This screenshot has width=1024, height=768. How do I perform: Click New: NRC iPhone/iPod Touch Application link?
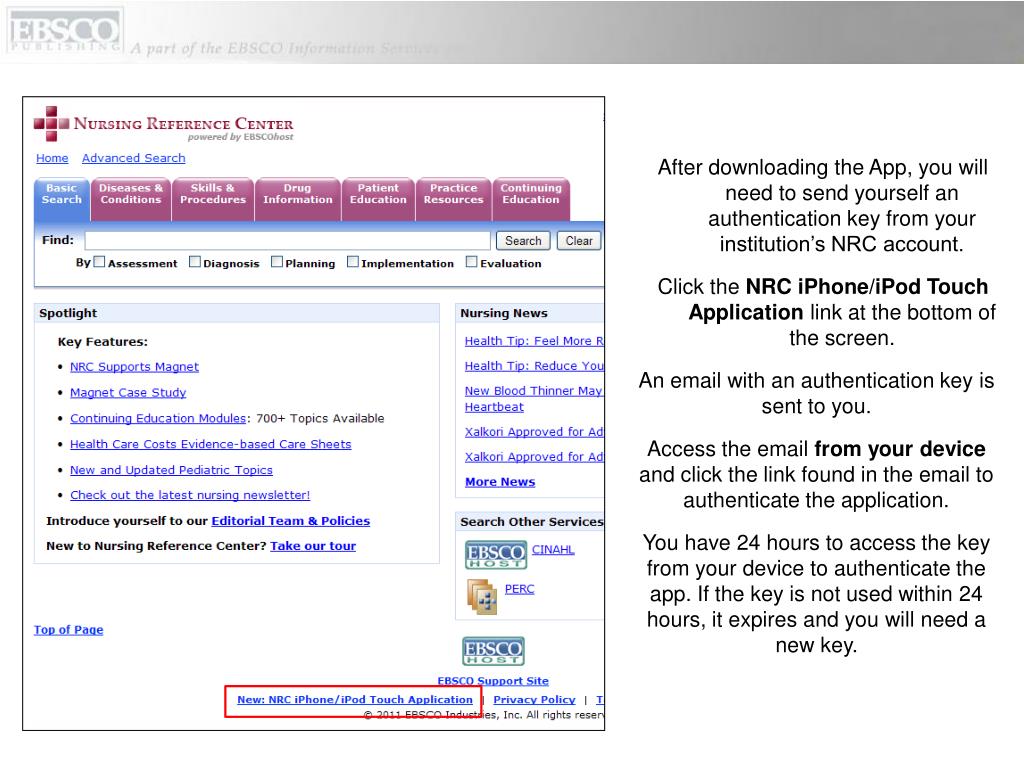click(355, 699)
